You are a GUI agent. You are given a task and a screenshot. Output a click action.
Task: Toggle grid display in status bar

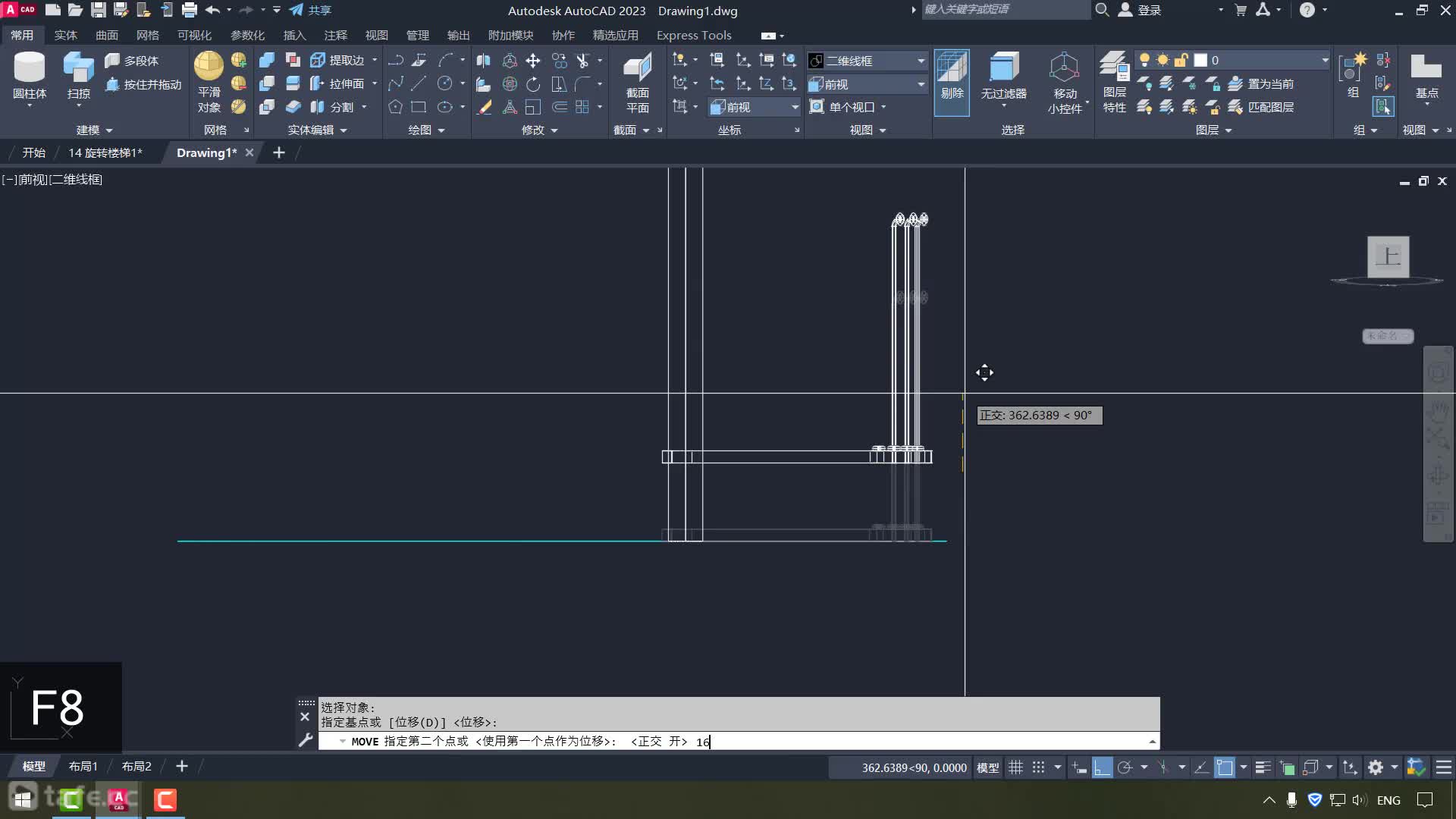coord(1016,767)
